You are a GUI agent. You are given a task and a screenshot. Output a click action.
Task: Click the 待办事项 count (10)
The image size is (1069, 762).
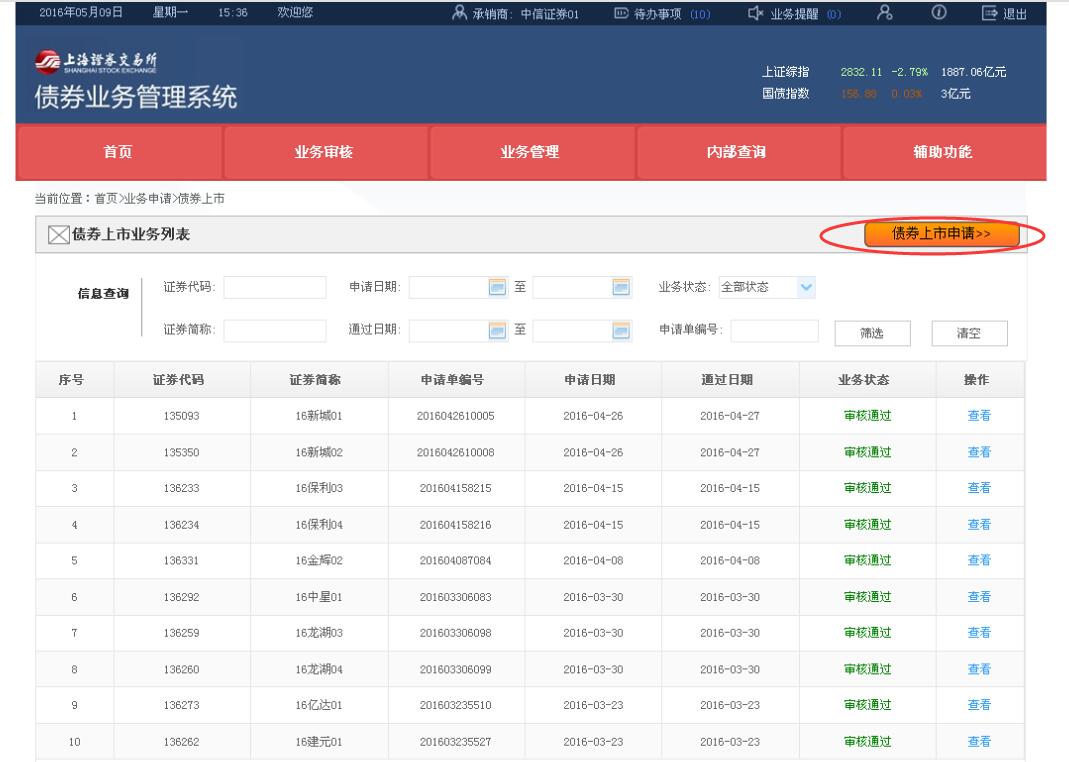click(700, 14)
